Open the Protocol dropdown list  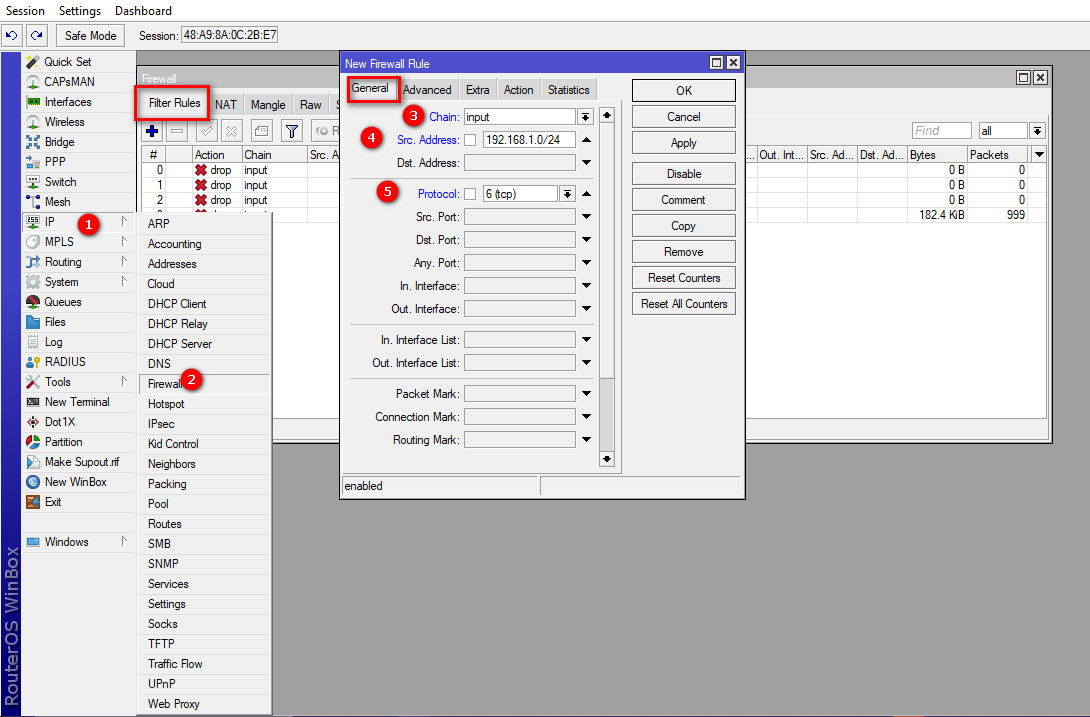pyautogui.click(x=567, y=194)
